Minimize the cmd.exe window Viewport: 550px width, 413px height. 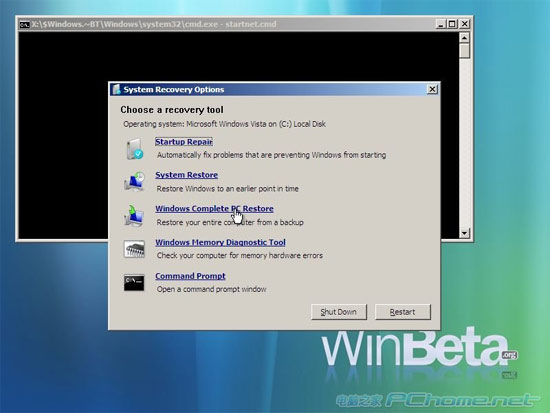tap(441, 24)
